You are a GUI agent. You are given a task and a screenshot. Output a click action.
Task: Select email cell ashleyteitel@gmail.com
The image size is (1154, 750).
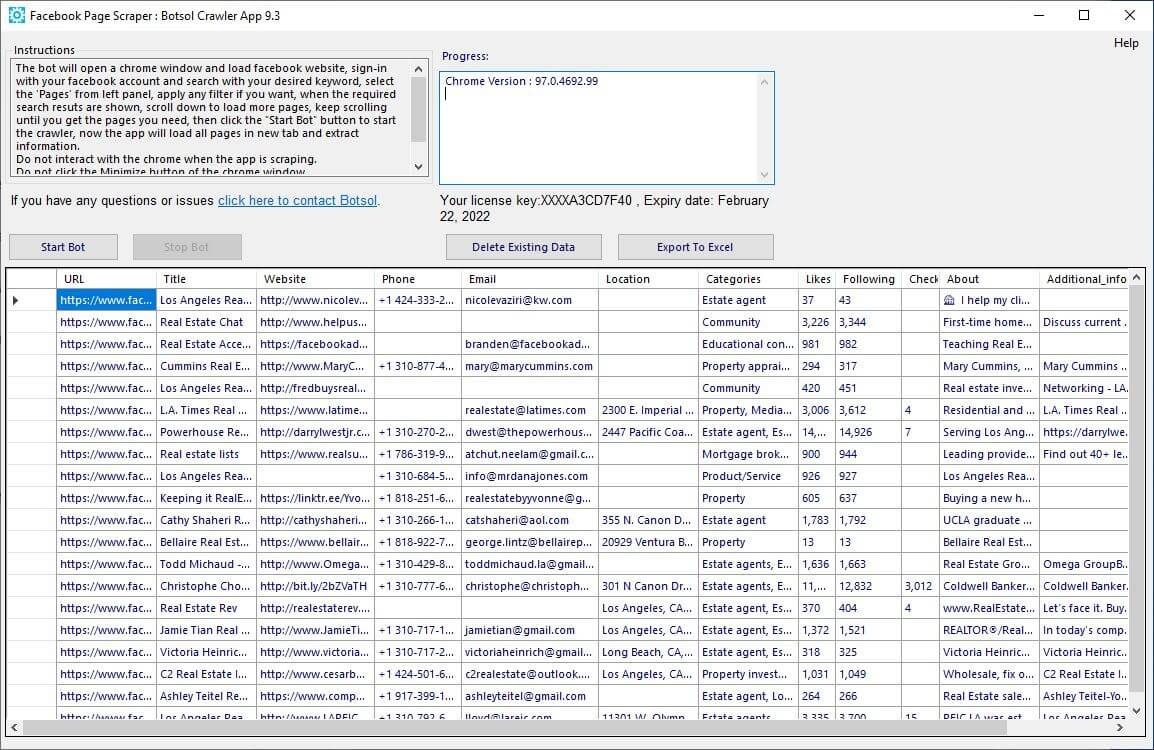[x=530, y=696]
